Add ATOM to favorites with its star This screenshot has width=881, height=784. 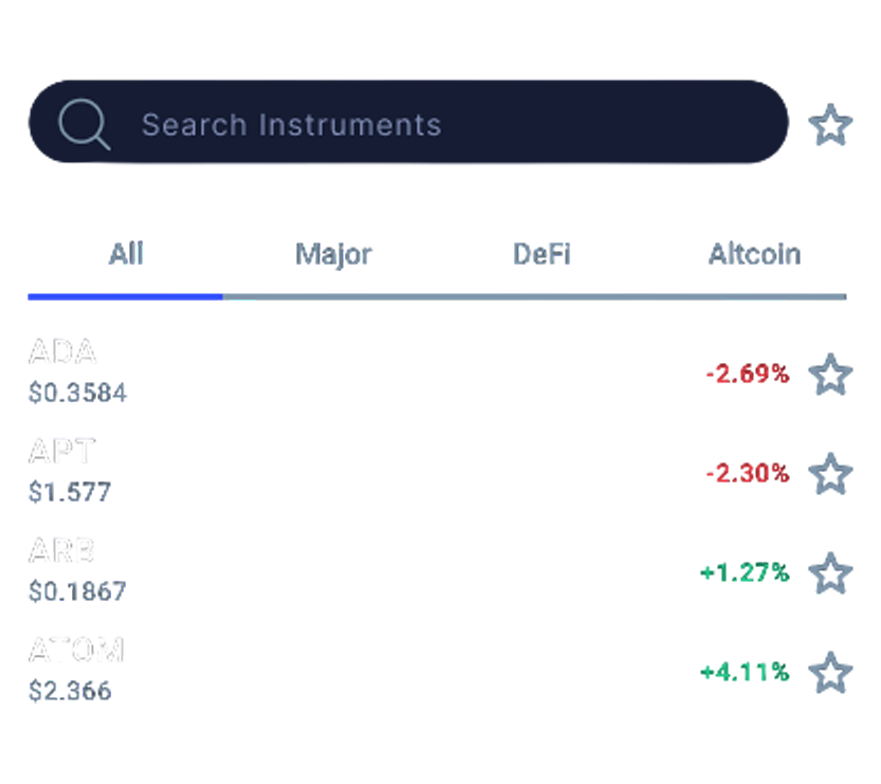[829, 670]
